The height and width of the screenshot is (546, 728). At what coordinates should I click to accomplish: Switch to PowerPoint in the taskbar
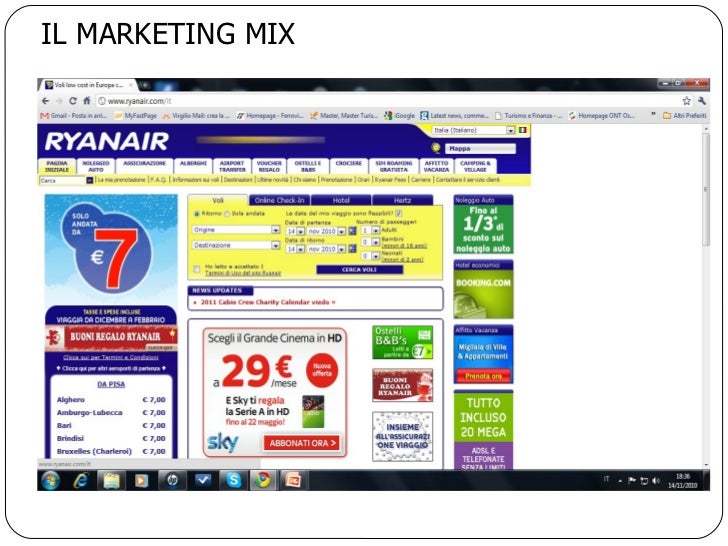click(x=294, y=481)
